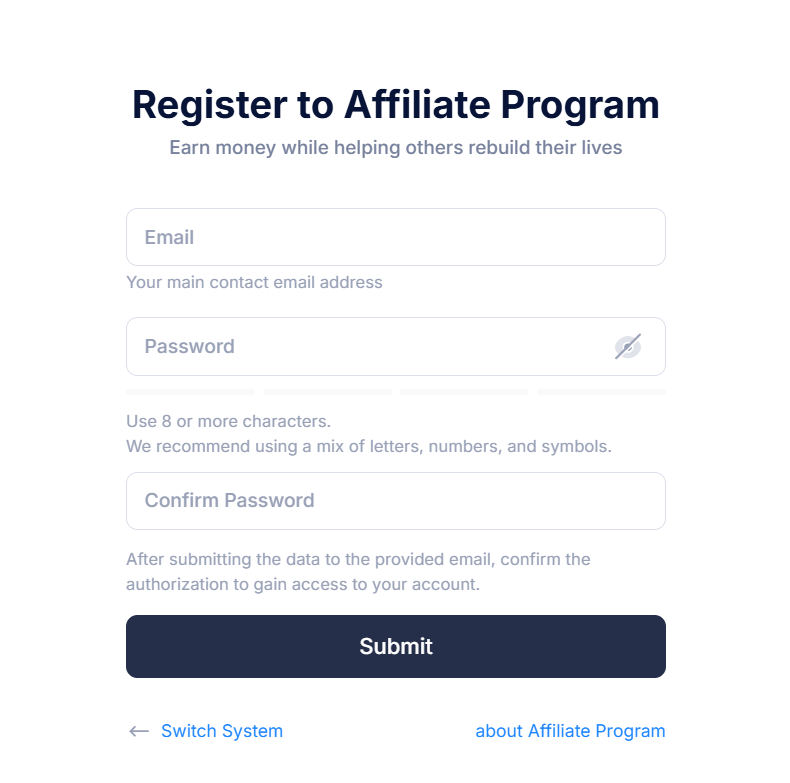
Task: Select the Confirm Password field
Action: pyautogui.click(x=396, y=501)
